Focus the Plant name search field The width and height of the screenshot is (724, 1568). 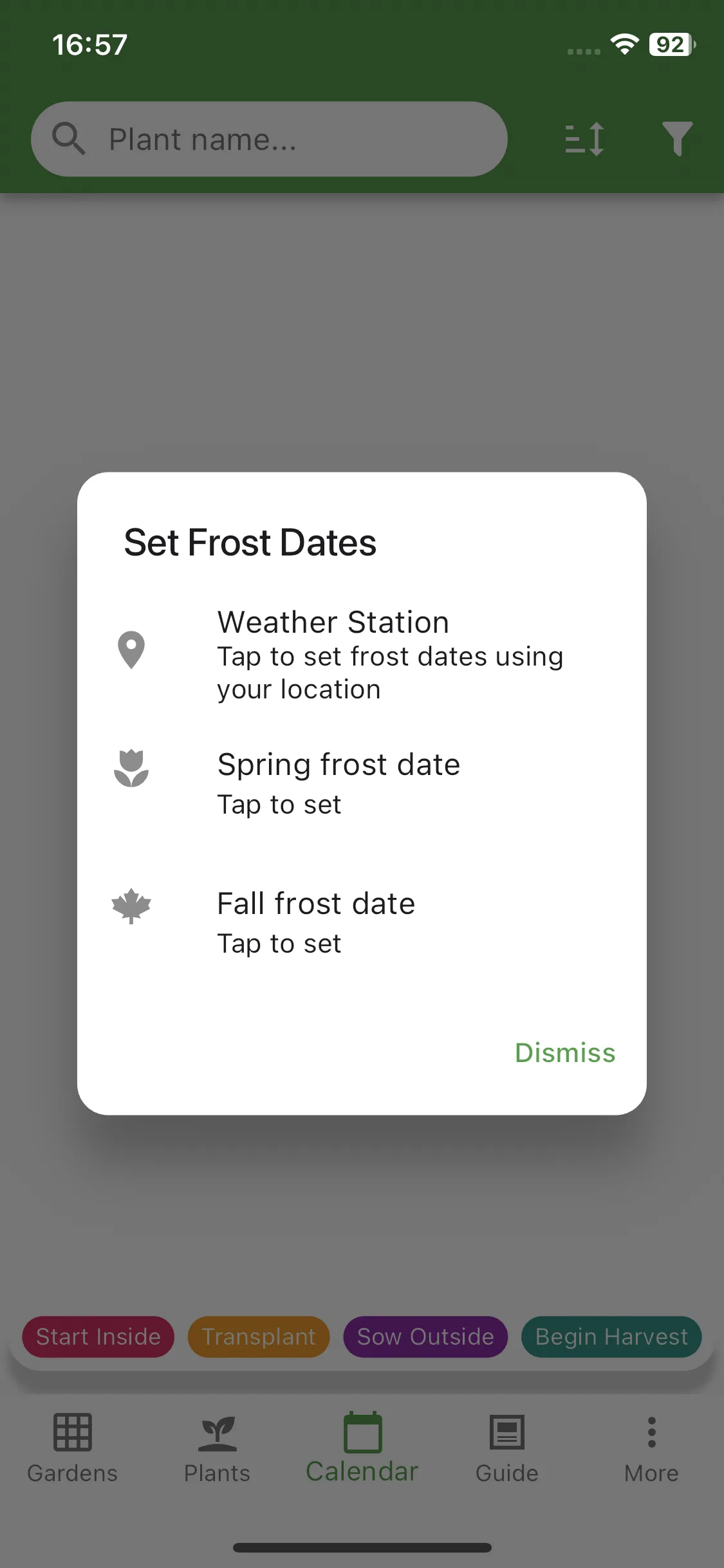tap(269, 139)
